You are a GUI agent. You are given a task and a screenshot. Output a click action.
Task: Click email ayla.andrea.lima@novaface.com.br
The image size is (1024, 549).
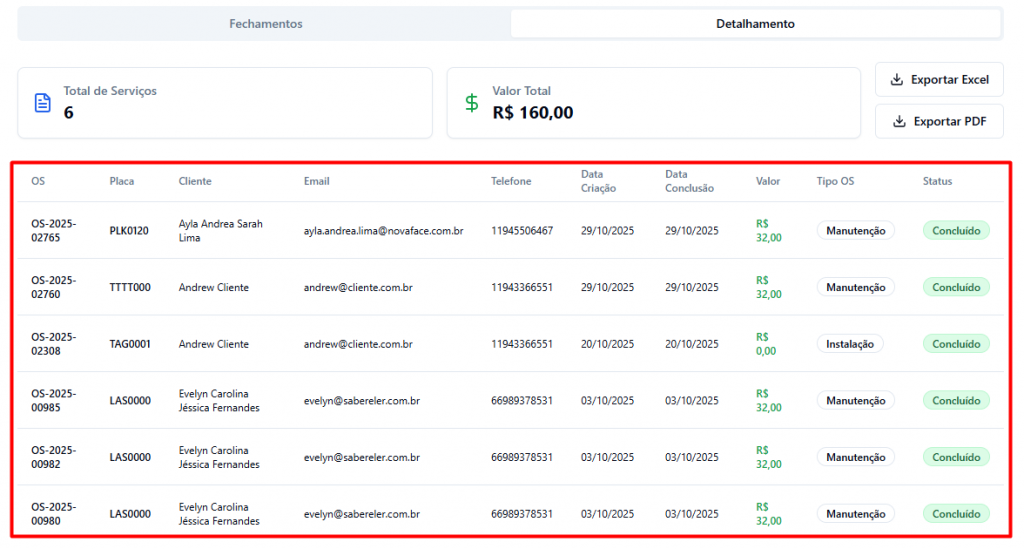(x=383, y=231)
